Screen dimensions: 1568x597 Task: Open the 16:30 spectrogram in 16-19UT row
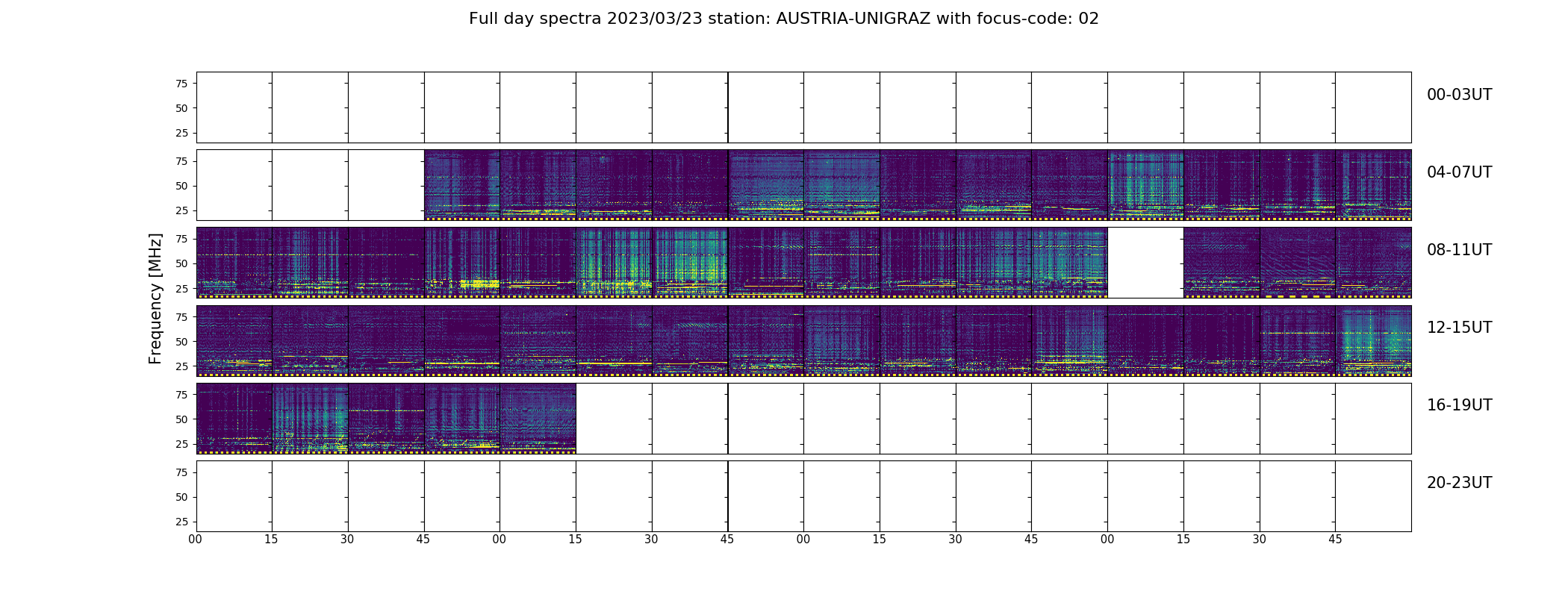tap(386, 418)
